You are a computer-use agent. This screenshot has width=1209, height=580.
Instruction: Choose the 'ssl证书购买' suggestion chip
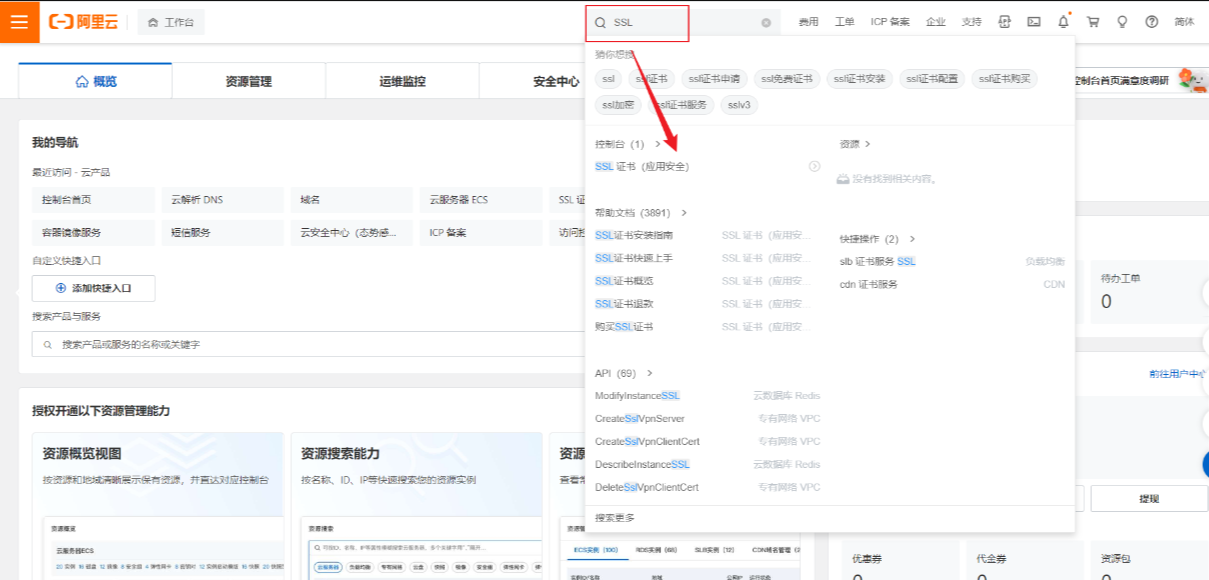point(1004,78)
